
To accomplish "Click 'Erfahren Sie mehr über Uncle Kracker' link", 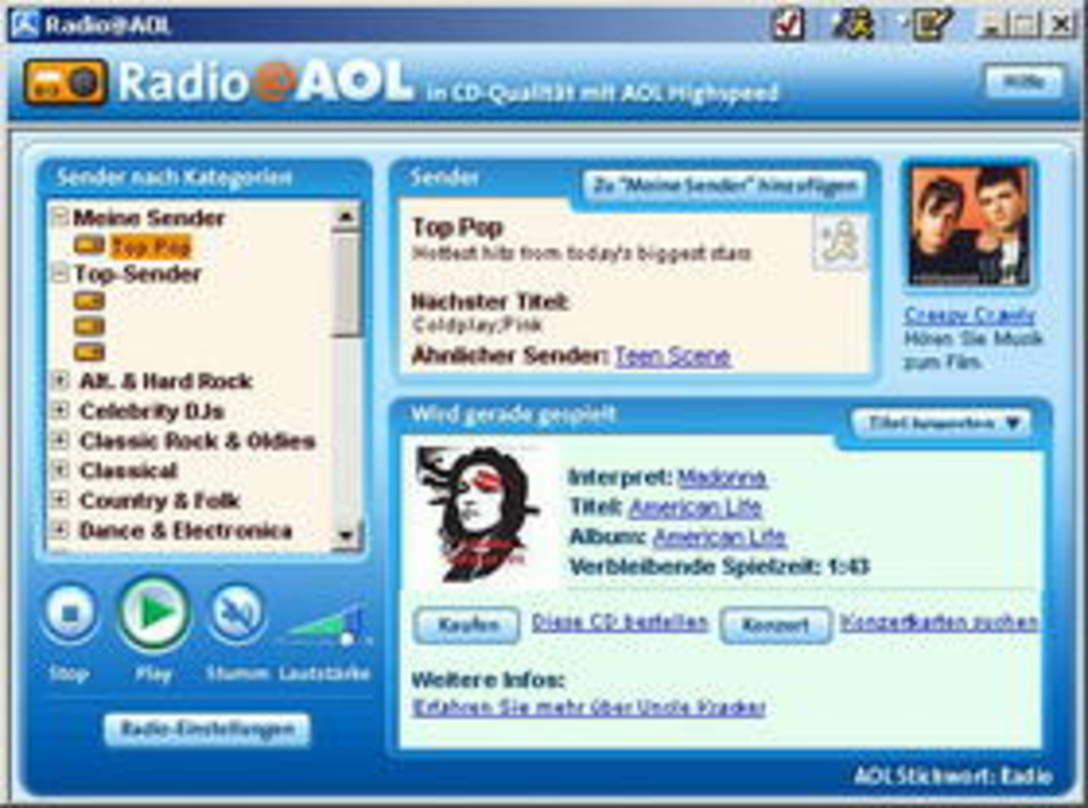I will [x=589, y=707].
